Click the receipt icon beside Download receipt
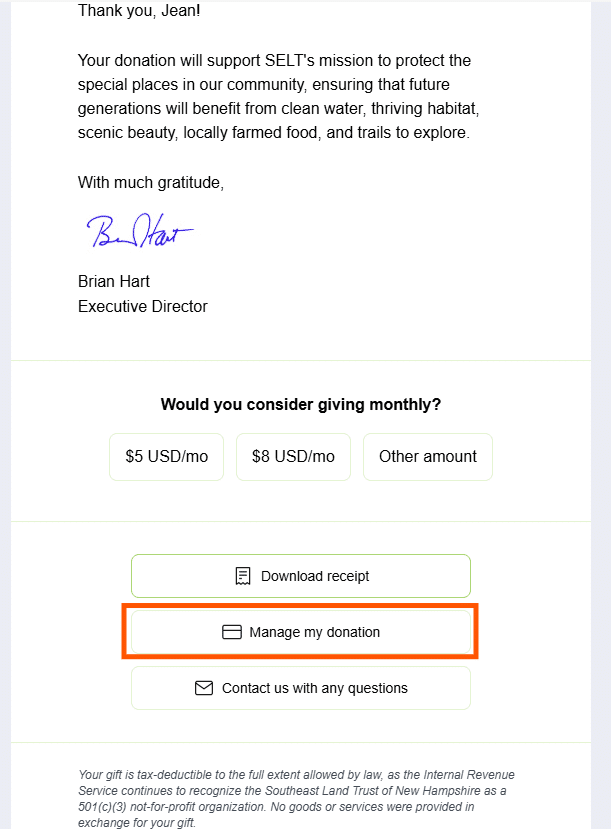The width and height of the screenshot is (611, 829). (242, 576)
